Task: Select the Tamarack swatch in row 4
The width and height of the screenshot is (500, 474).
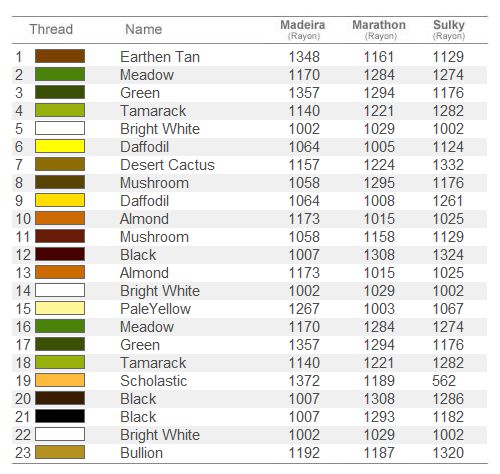Action: click(x=60, y=110)
